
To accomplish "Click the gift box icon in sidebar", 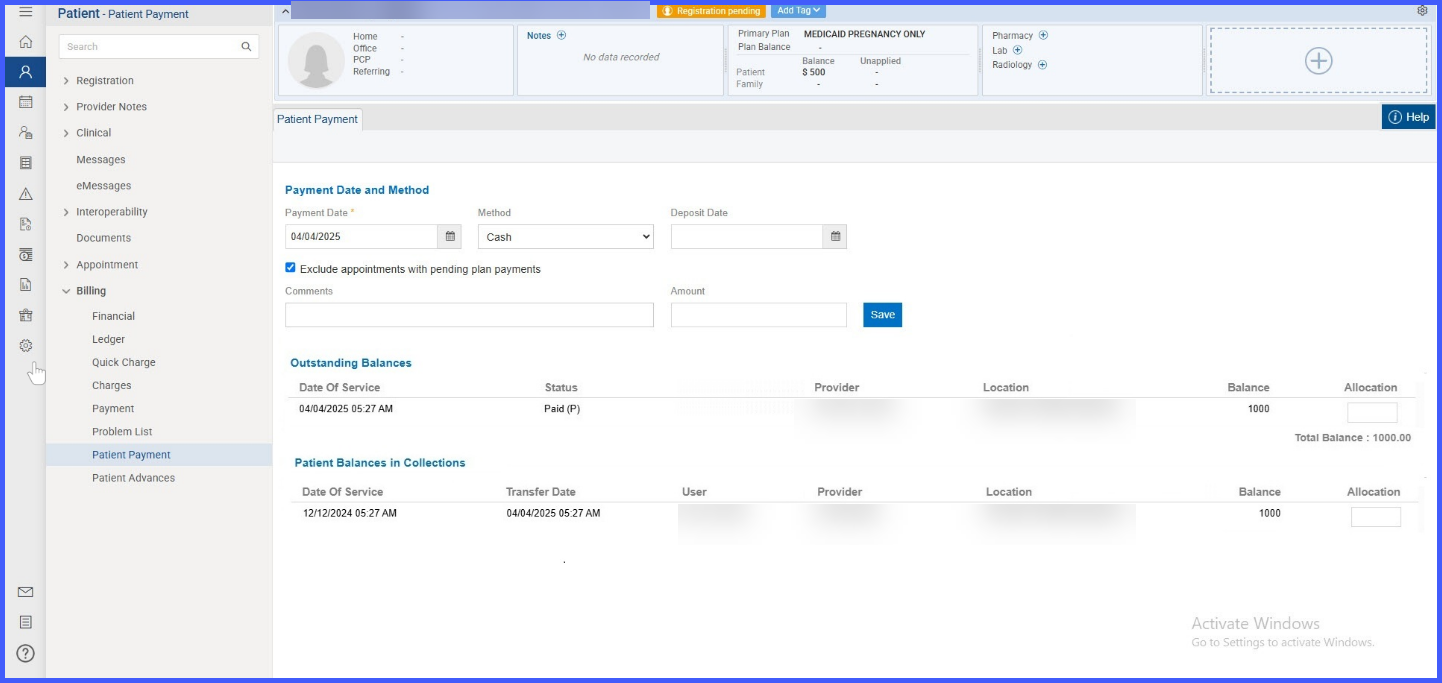I will 26,315.
